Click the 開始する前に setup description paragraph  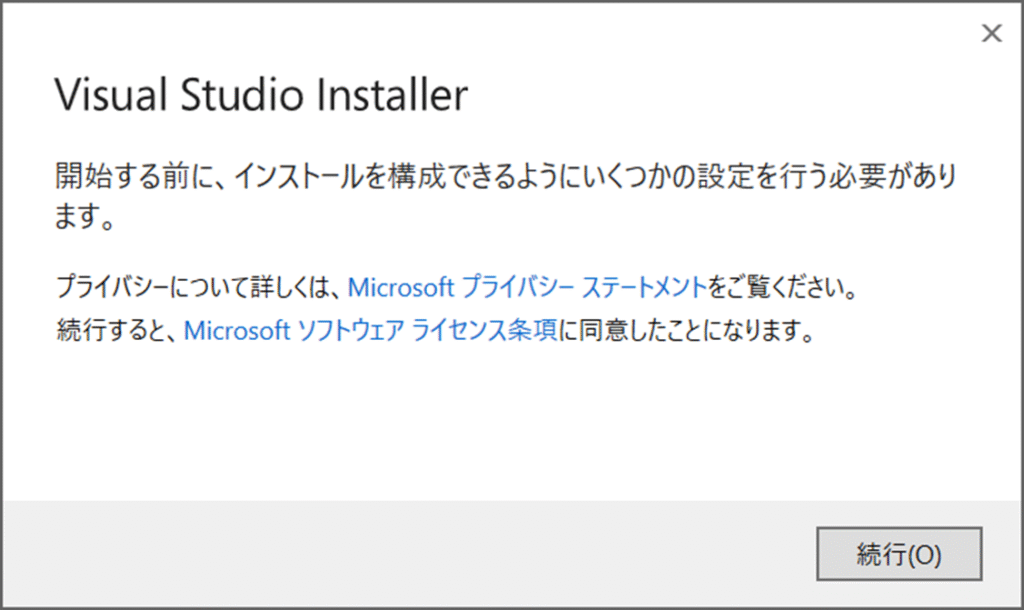click(505, 195)
